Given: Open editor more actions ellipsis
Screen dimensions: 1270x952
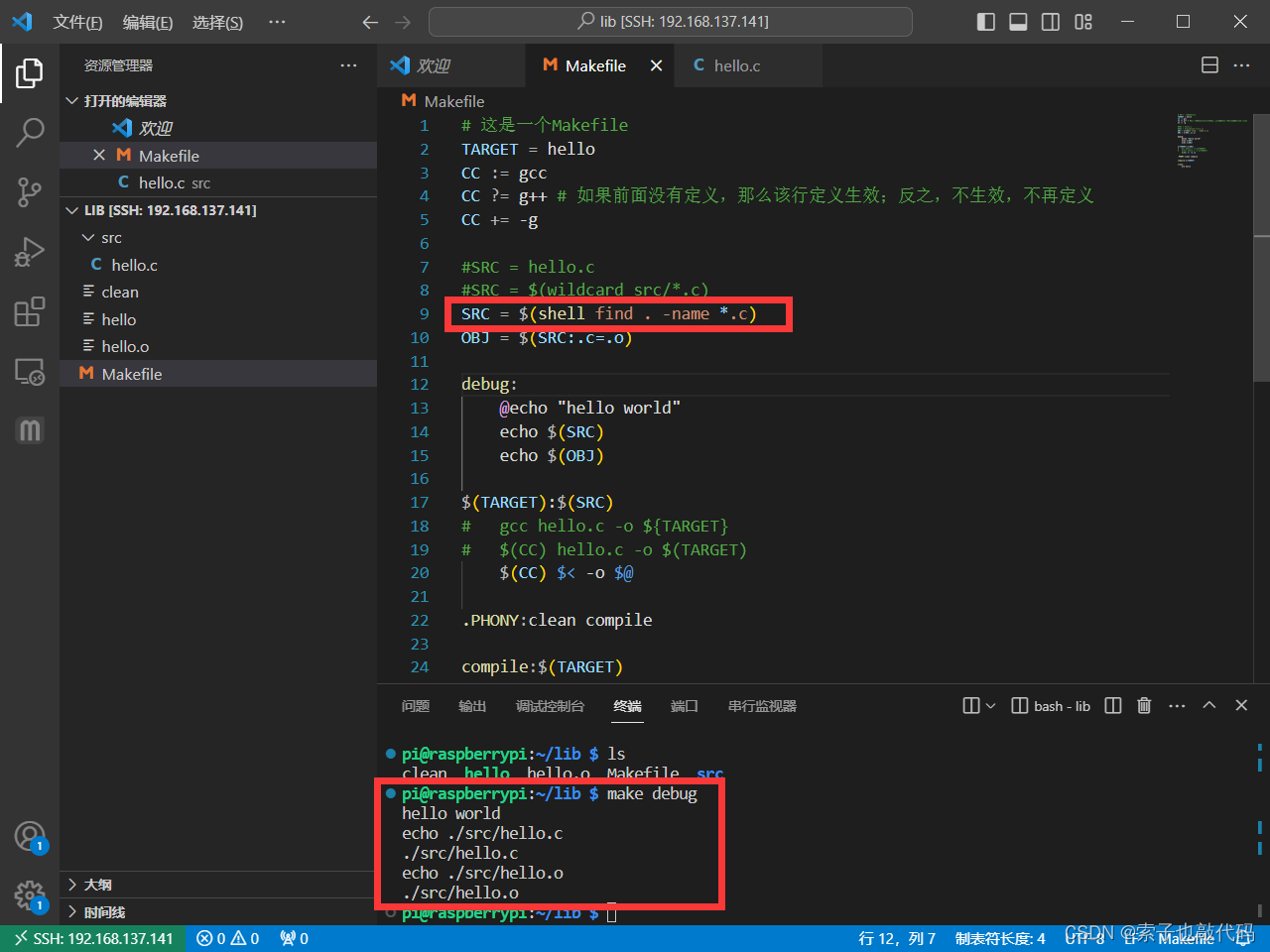Looking at the screenshot, I should pyautogui.click(x=1241, y=65).
